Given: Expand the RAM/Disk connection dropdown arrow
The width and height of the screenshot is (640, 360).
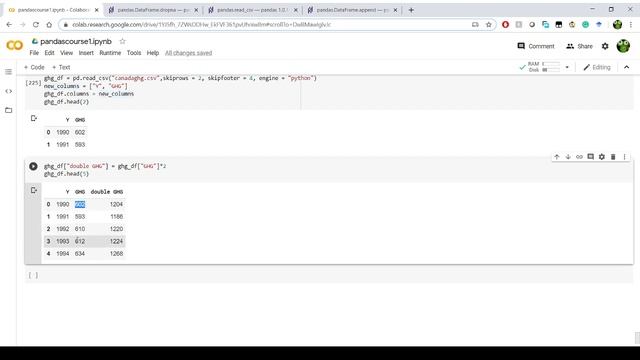Looking at the screenshot, I should [567, 67].
